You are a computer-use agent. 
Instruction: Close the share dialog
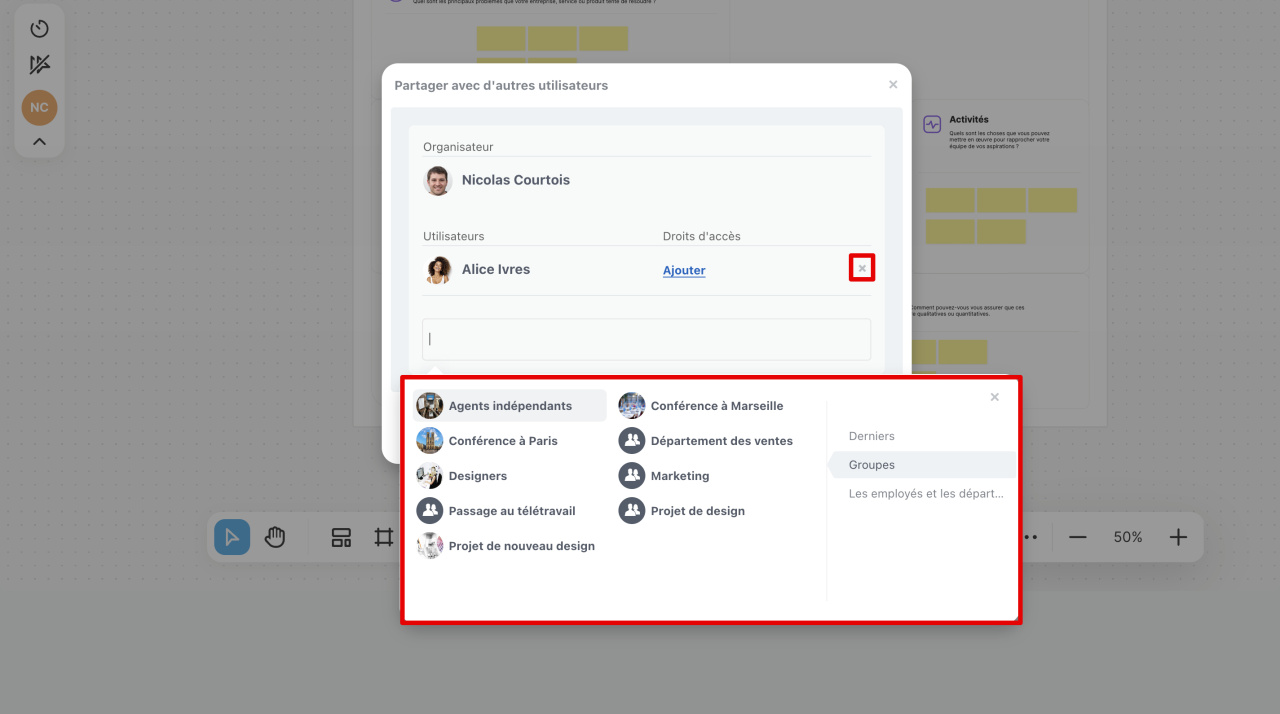click(893, 85)
